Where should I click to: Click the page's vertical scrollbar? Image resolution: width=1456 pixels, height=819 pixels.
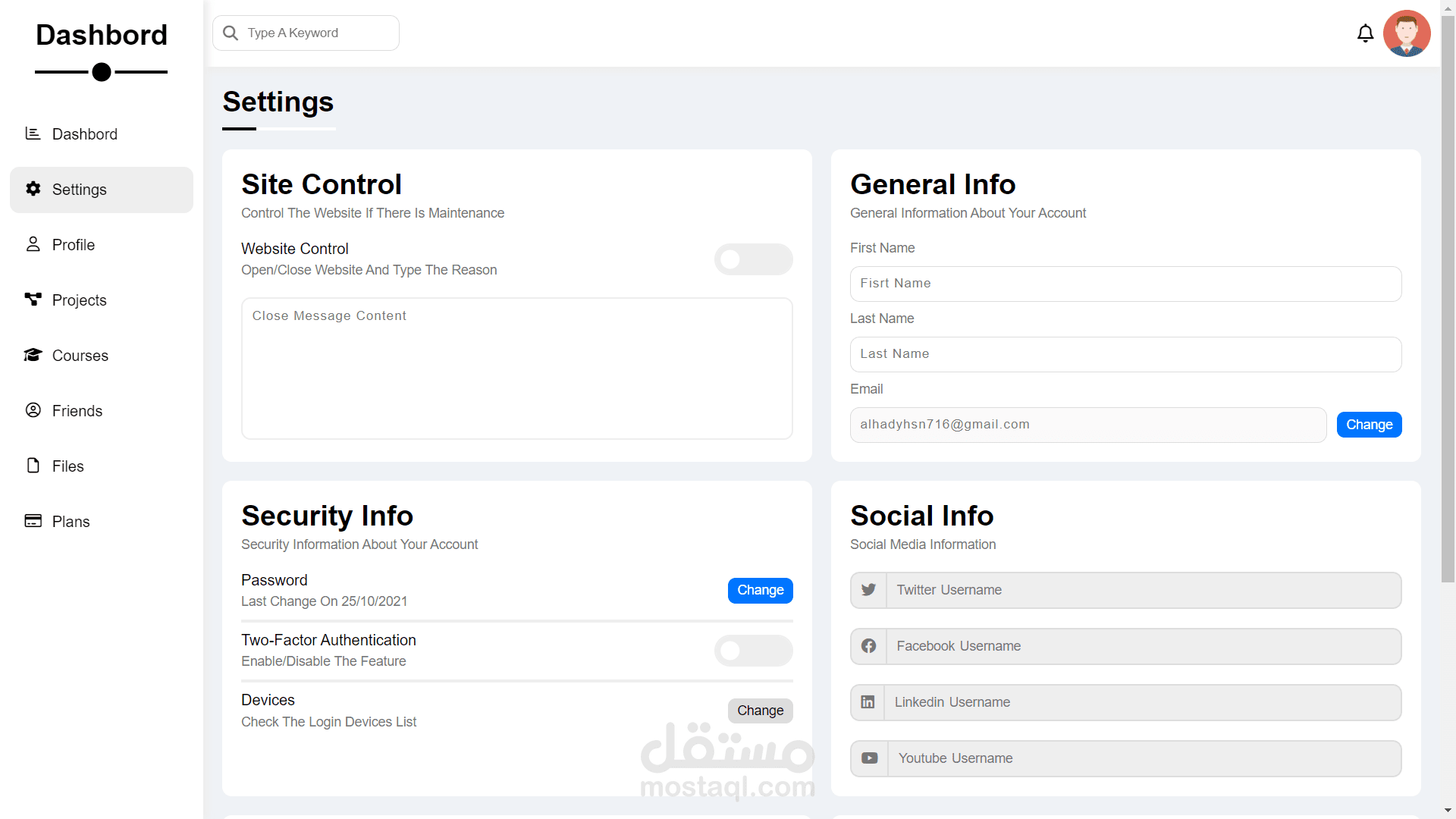[x=1448, y=303]
